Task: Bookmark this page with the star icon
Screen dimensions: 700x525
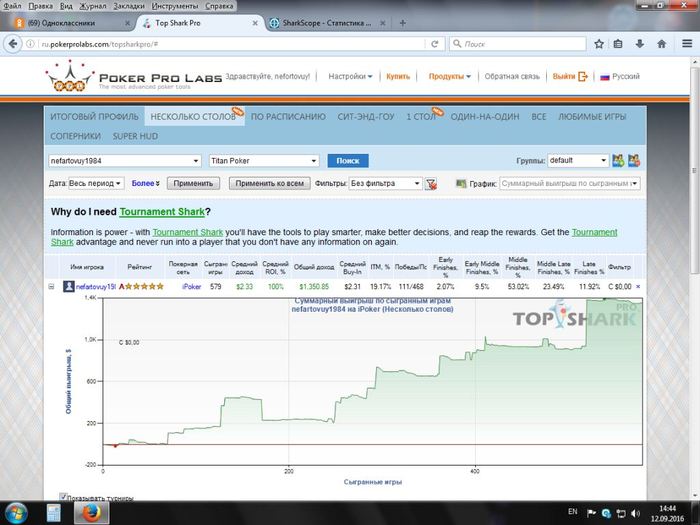Action: point(599,44)
